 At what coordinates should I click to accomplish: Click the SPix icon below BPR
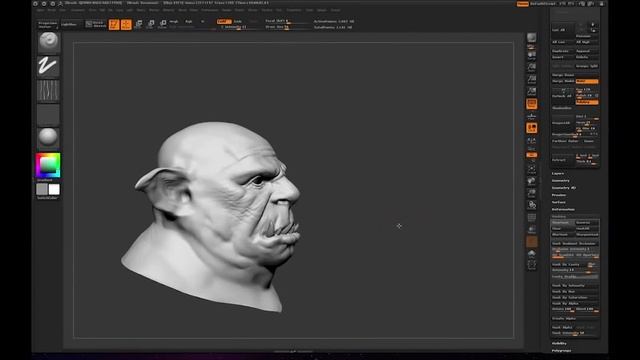[x=531, y=47]
